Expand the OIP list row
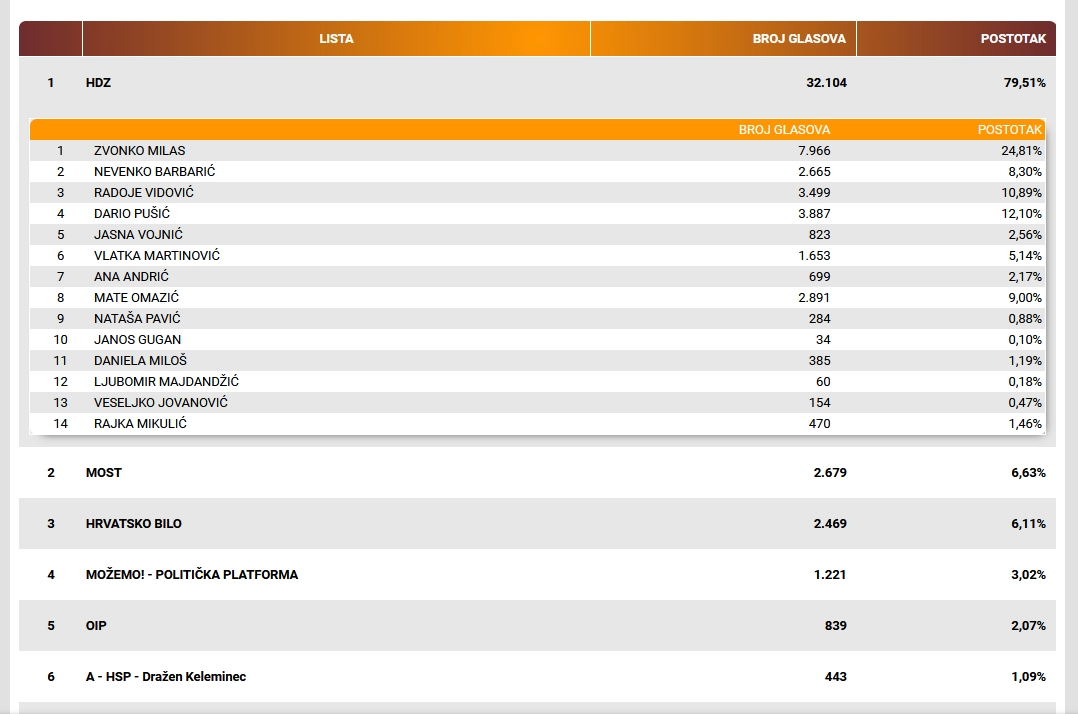This screenshot has height=714, width=1078. pos(537,625)
